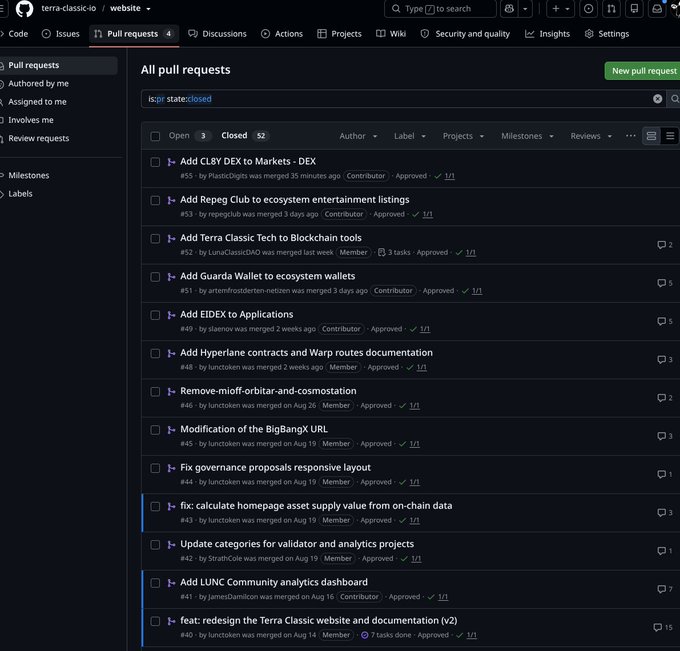Check the Add Guarda Wallet PR checkbox

pos(155,277)
